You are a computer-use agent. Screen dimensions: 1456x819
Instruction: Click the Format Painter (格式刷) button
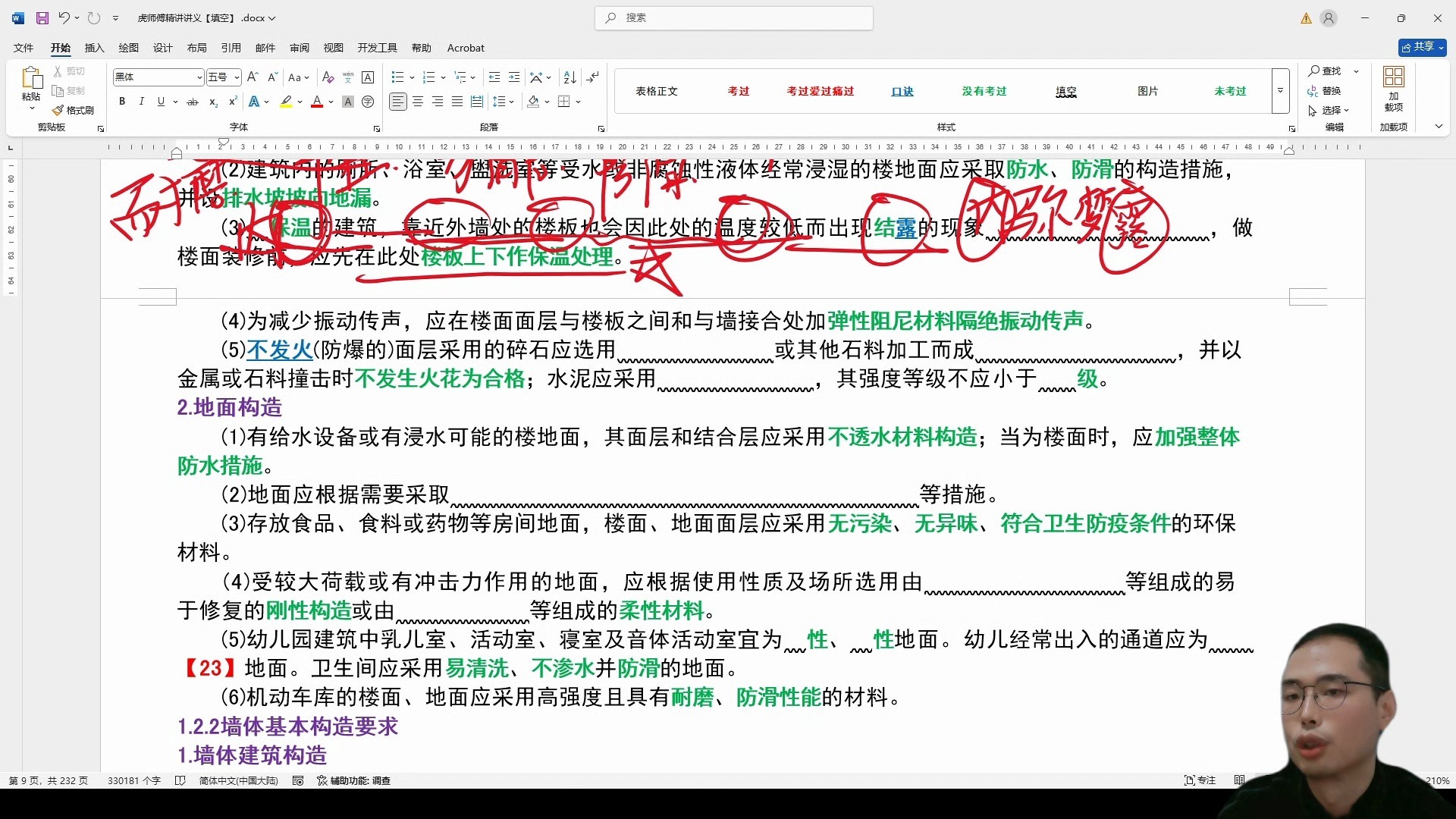click(x=74, y=110)
